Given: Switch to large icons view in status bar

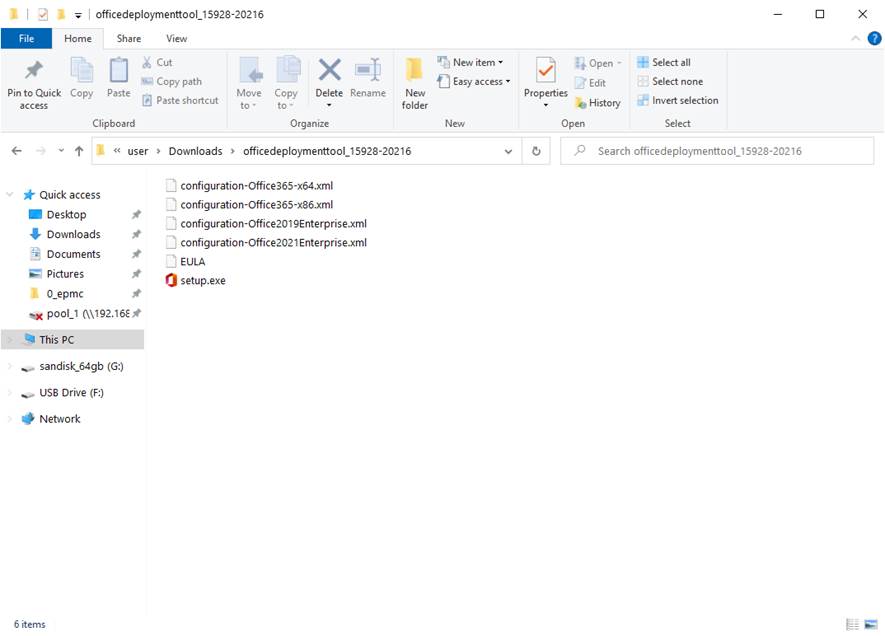Looking at the screenshot, I should [871, 624].
